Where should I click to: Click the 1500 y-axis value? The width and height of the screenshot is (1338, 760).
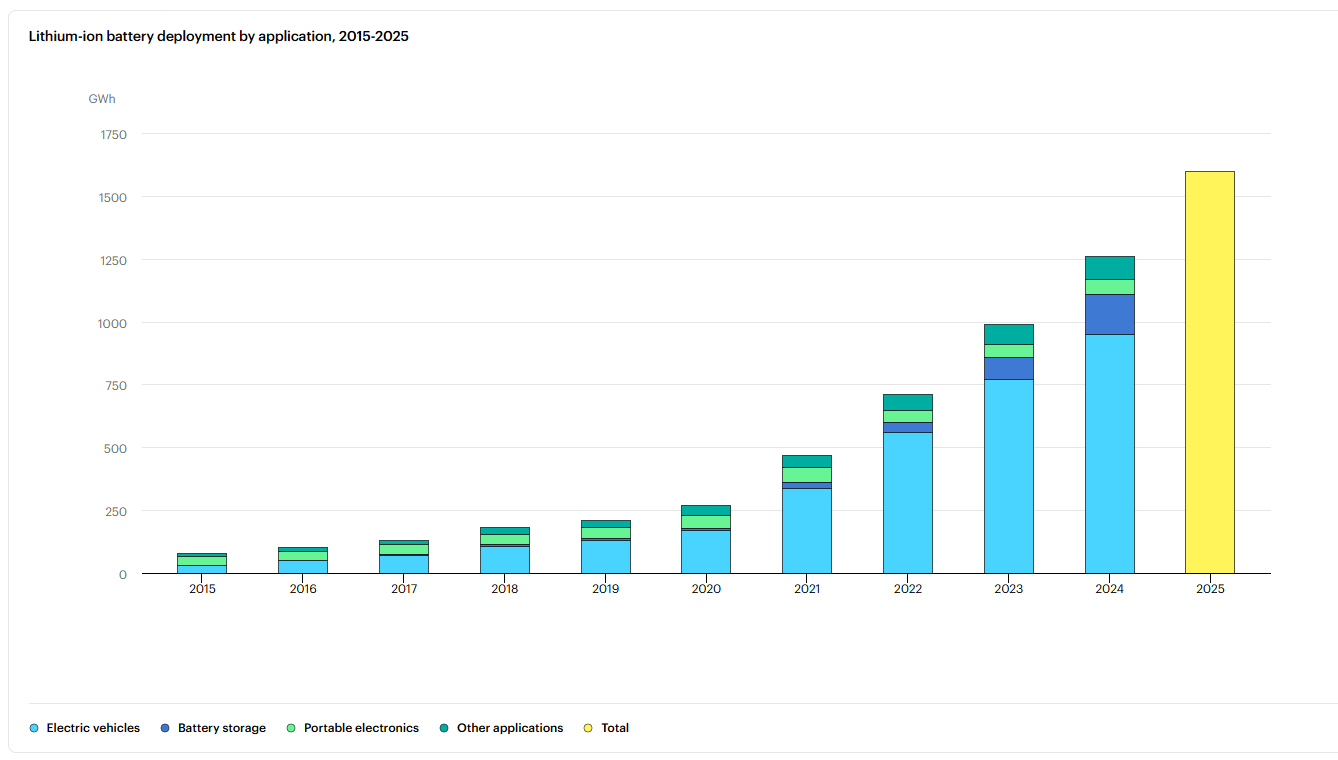coord(114,197)
